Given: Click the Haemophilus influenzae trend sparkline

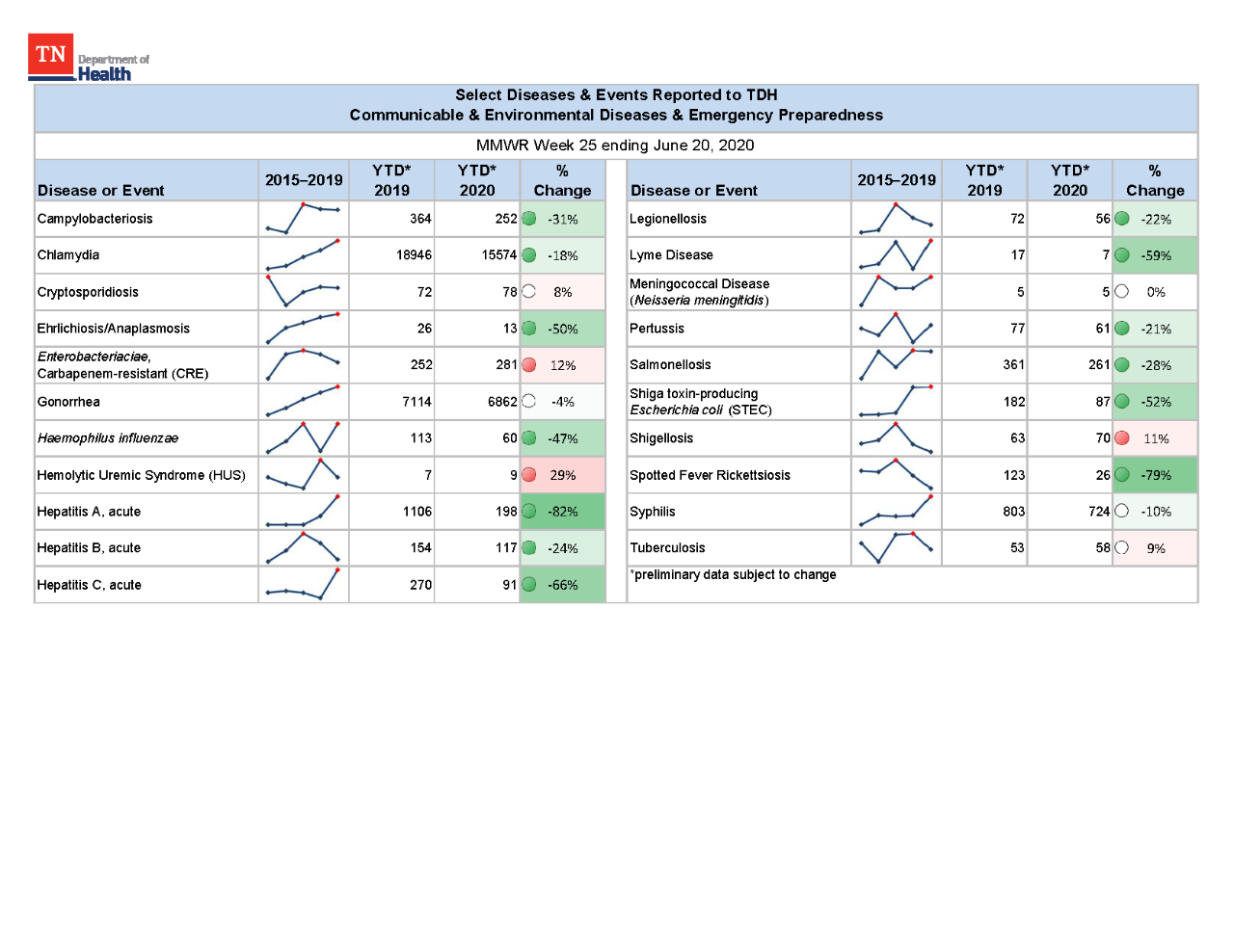Looking at the screenshot, I should 303,438.
